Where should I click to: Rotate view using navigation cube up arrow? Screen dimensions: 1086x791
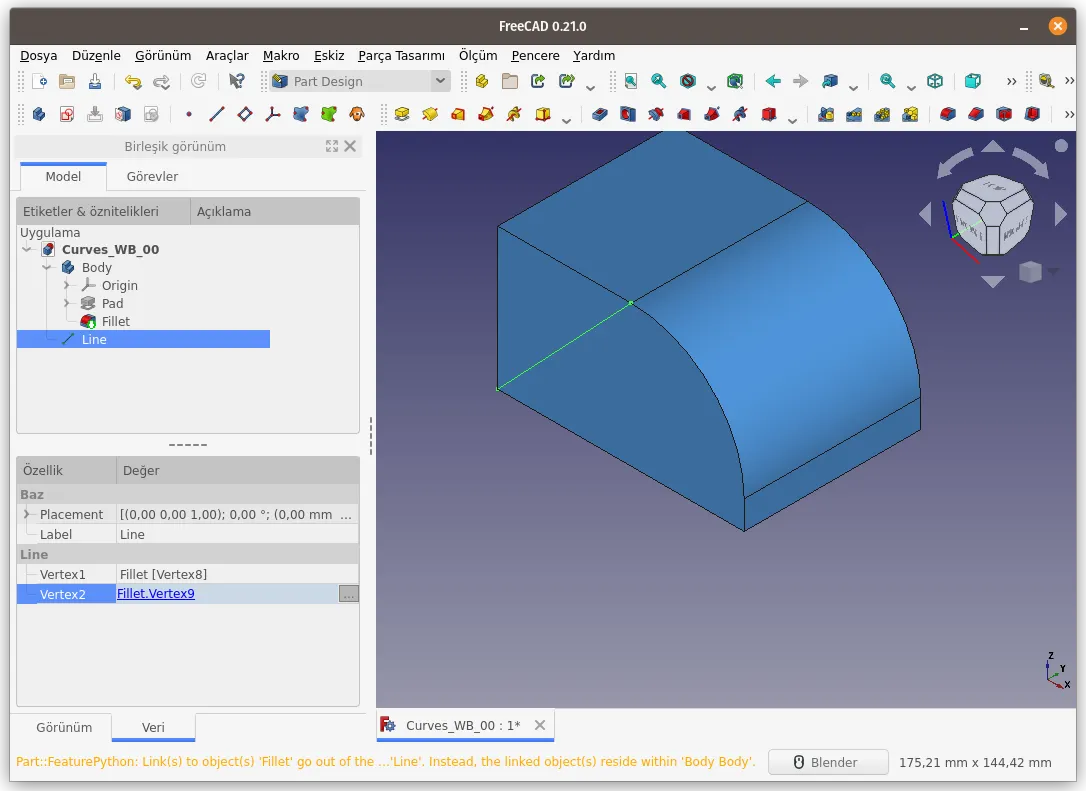click(993, 146)
